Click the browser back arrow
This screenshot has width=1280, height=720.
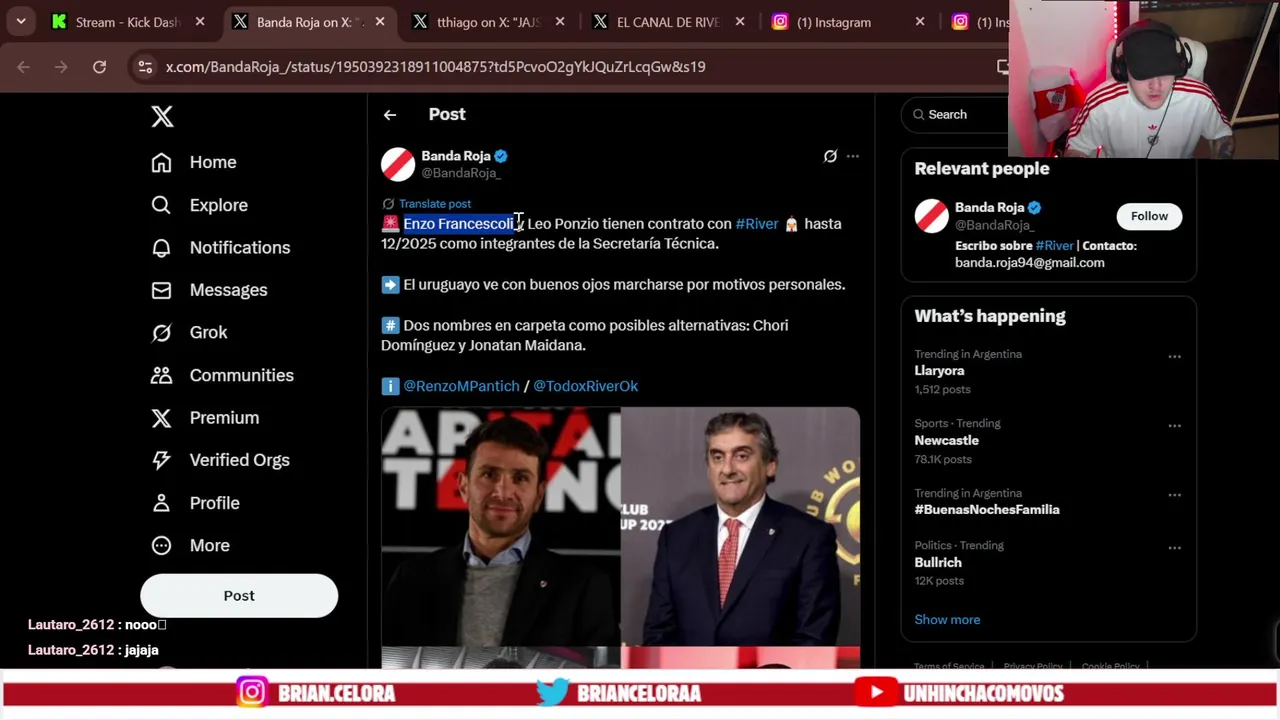pyautogui.click(x=24, y=67)
